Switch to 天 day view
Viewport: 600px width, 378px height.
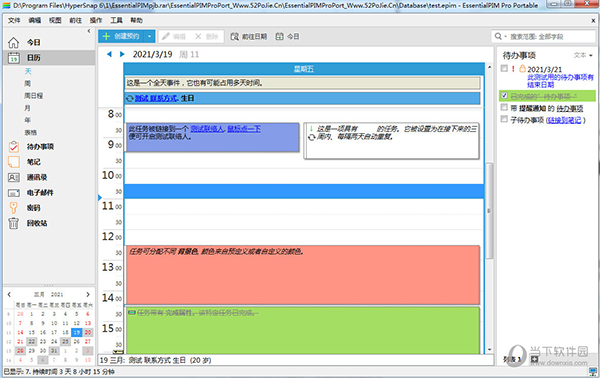click(x=28, y=71)
